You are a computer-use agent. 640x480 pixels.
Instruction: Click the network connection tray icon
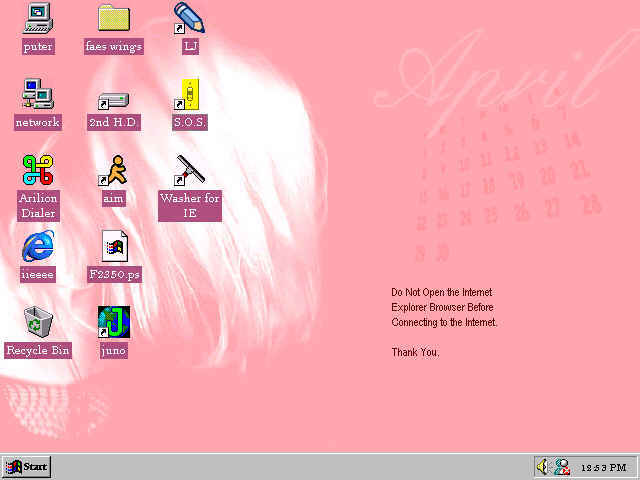562,467
